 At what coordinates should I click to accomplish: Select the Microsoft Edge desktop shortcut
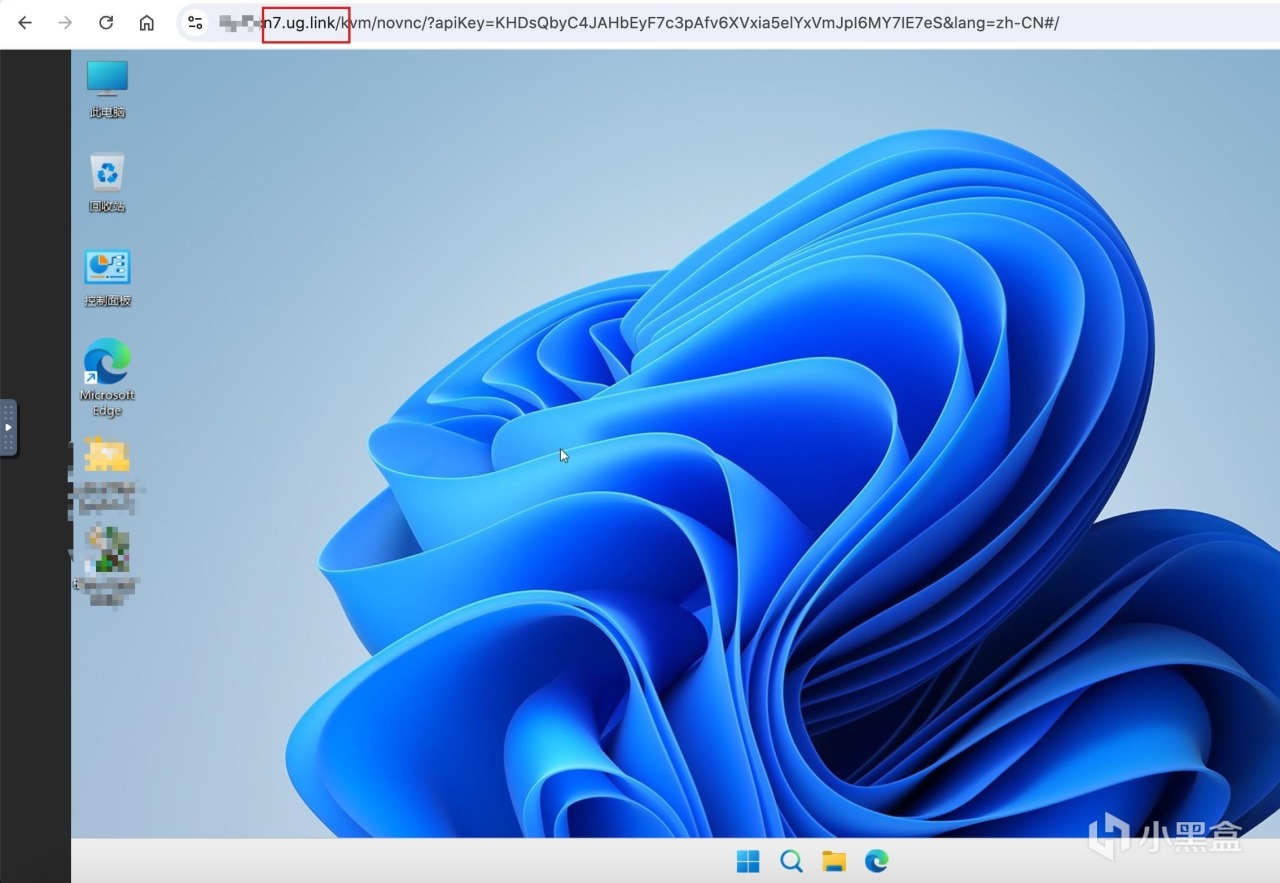(x=107, y=377)
